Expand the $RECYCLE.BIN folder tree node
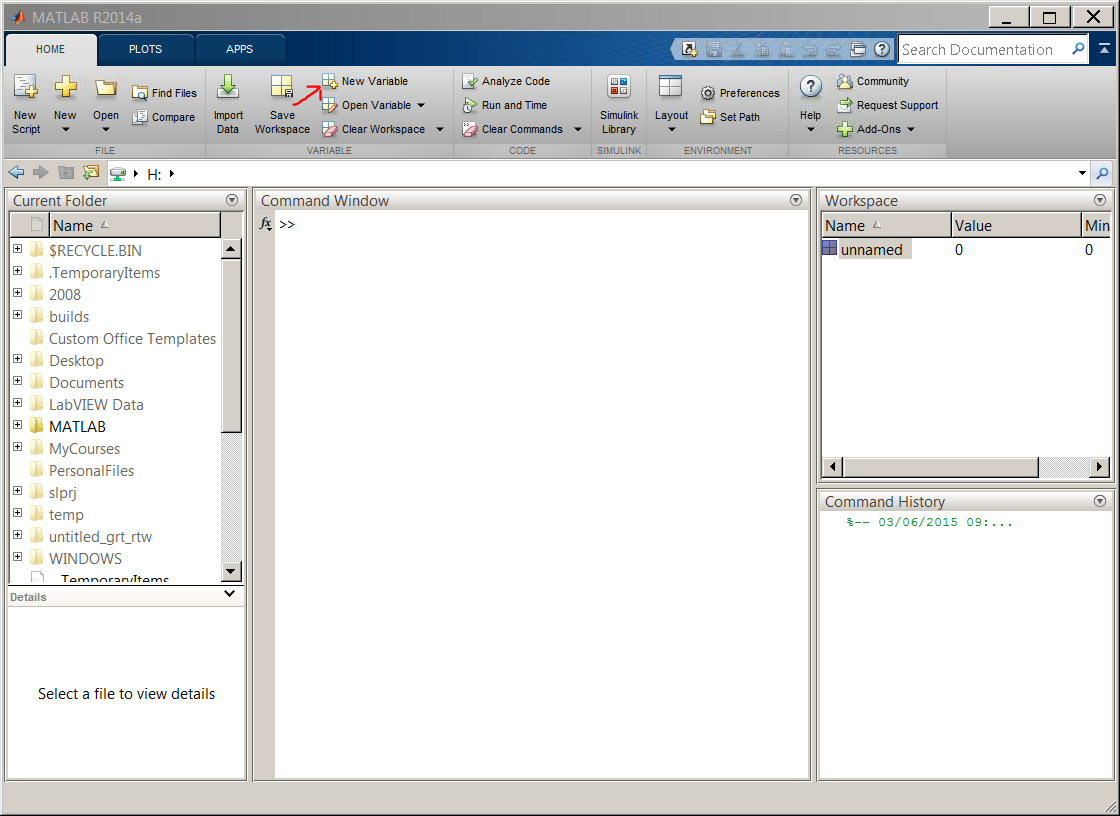1120x816 pixels. tap(17, 249)
